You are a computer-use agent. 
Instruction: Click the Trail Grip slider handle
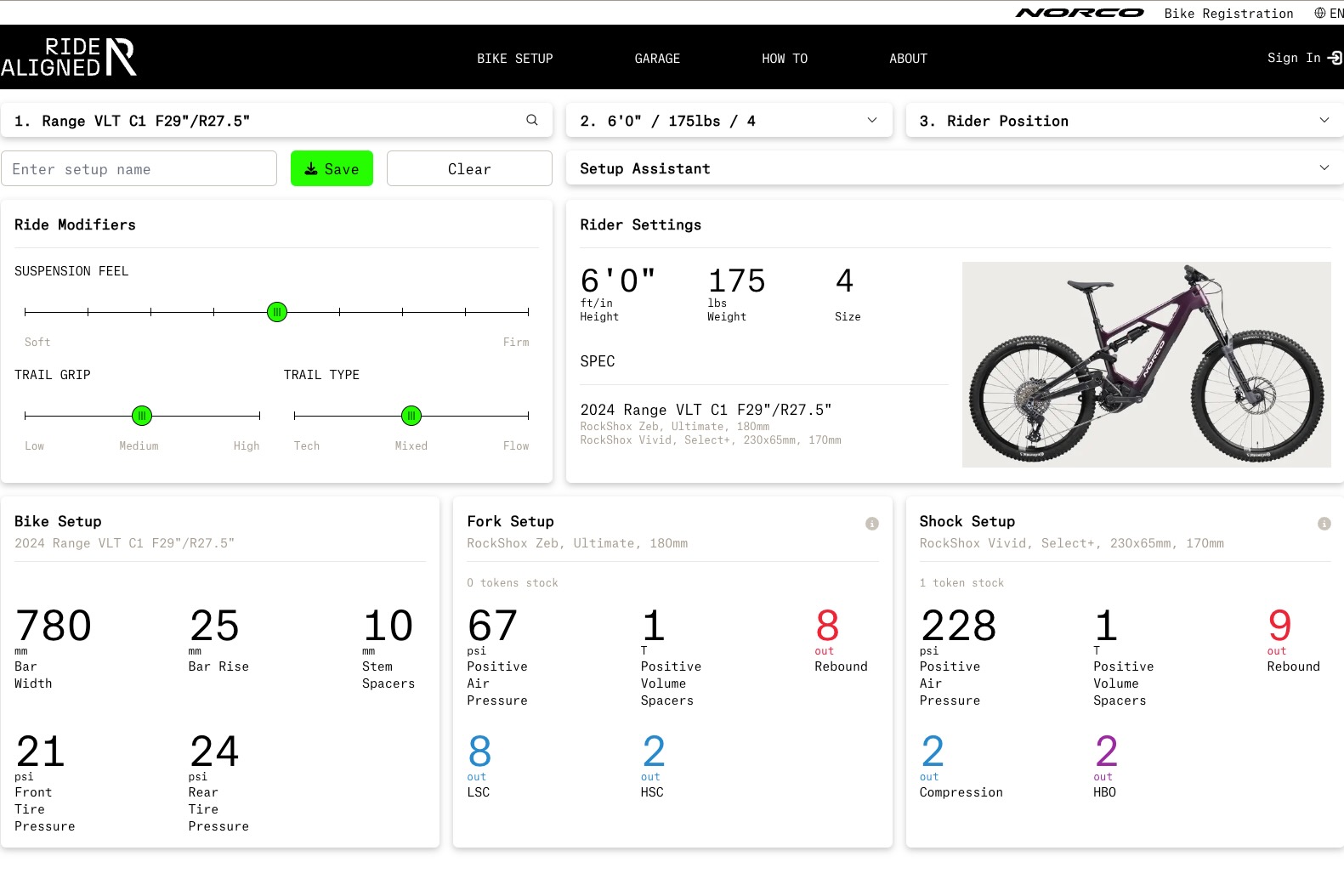[142, 416]
